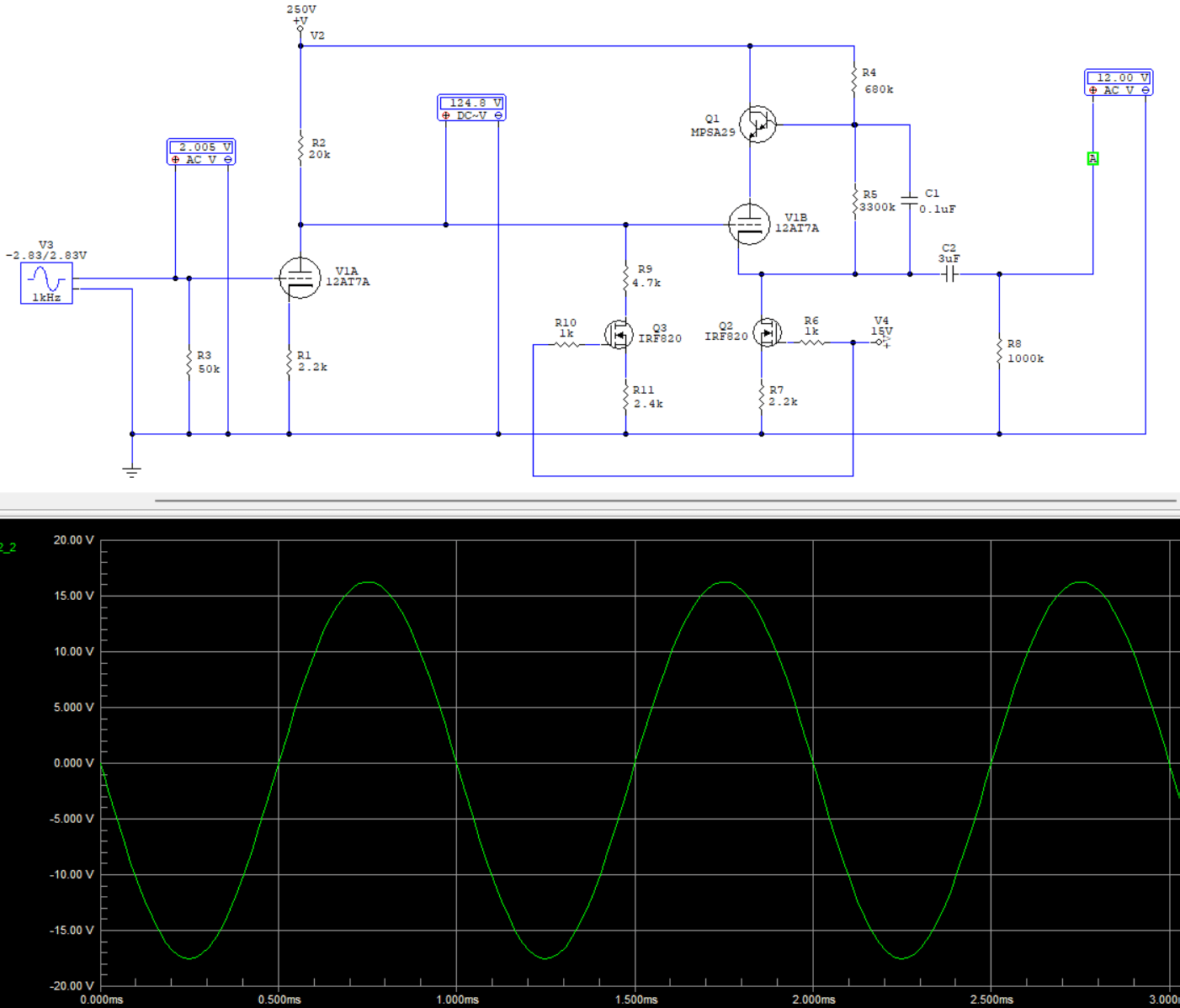Click the V1A 12AT7A triode symbol
1180x1008 pixels.
300,279
